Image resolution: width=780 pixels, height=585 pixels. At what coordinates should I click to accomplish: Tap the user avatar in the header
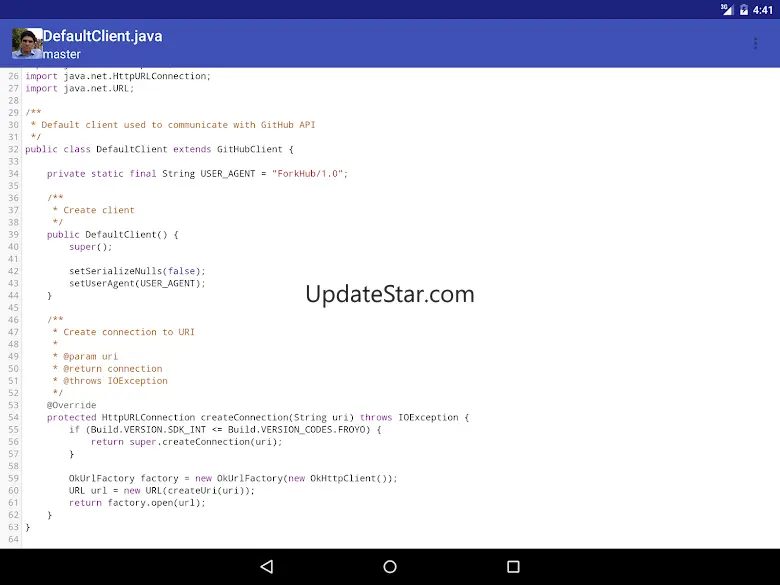click(x=27, y=43)
